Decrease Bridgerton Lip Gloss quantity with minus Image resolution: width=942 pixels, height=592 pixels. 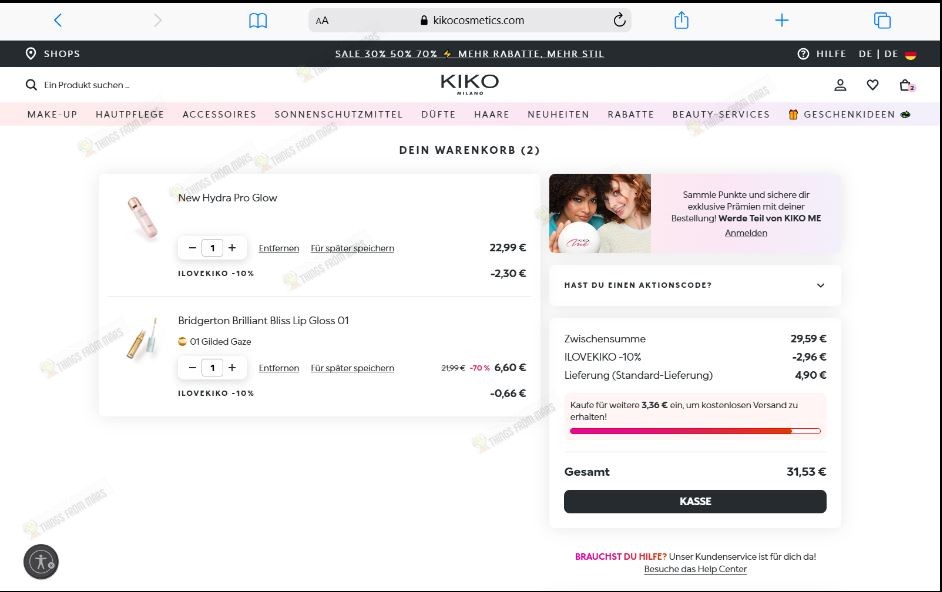tap(191, 367)
